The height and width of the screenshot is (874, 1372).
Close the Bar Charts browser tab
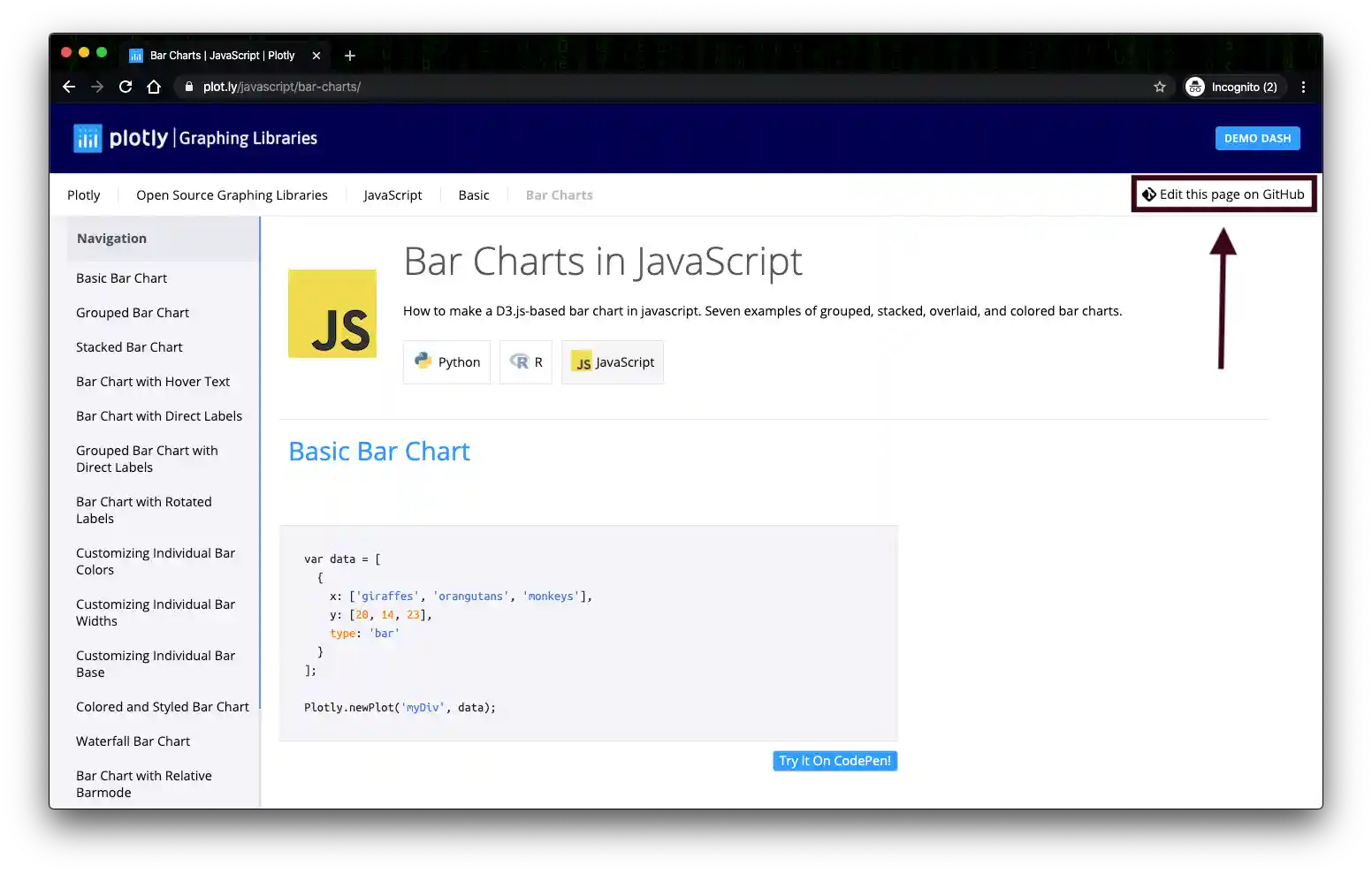(316, 56)
